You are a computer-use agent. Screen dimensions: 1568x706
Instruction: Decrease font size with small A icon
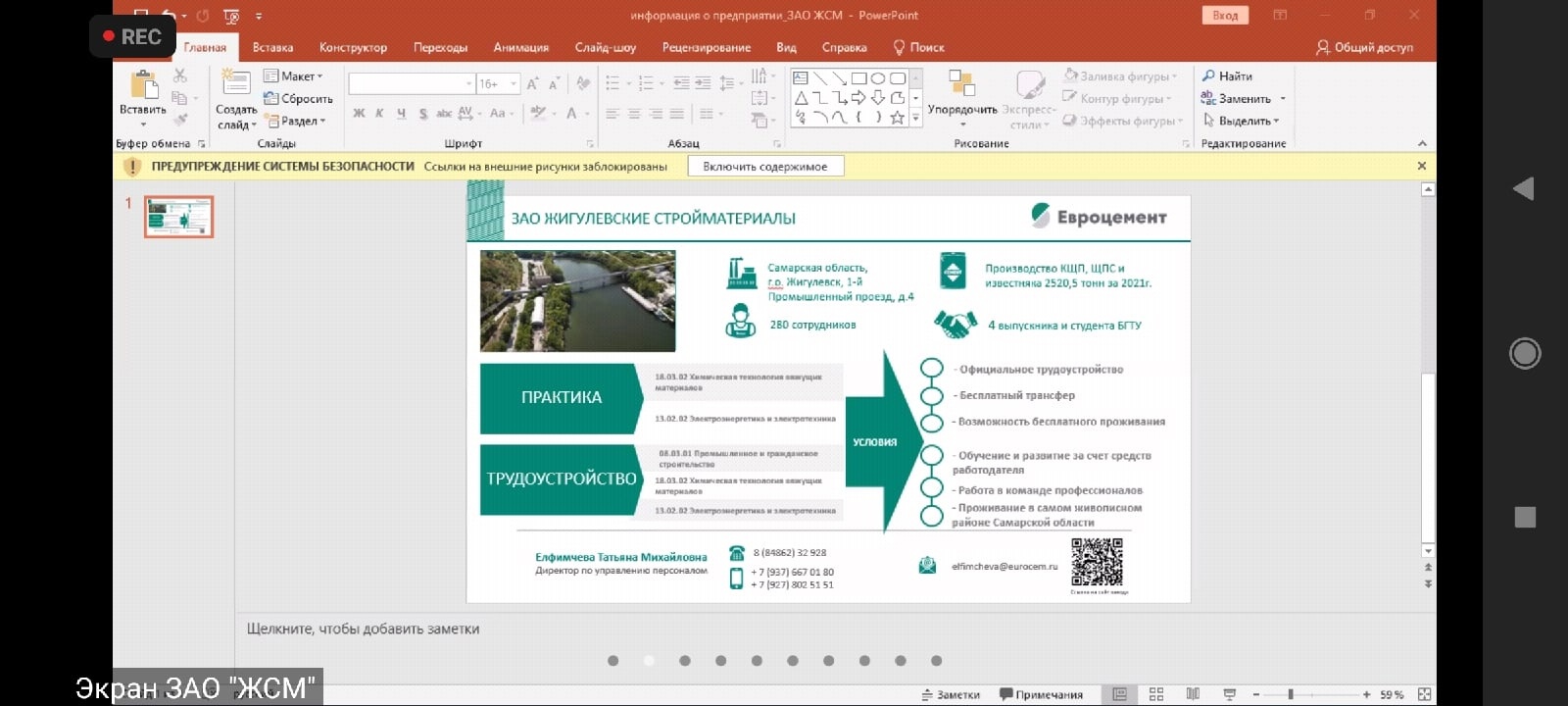pyautogui.click(x=555, y=83)
